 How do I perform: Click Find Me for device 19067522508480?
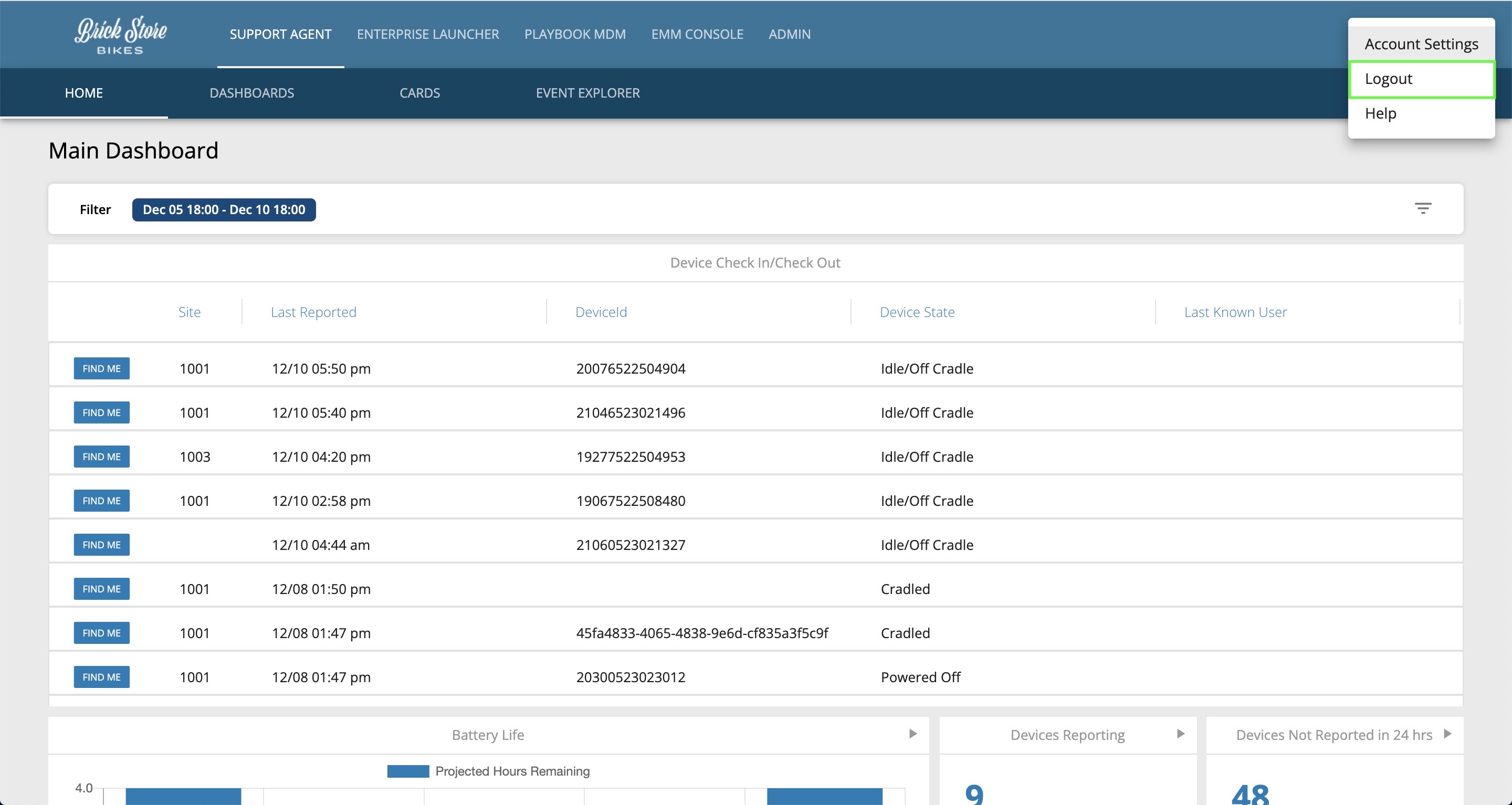(x=101, y=501)
